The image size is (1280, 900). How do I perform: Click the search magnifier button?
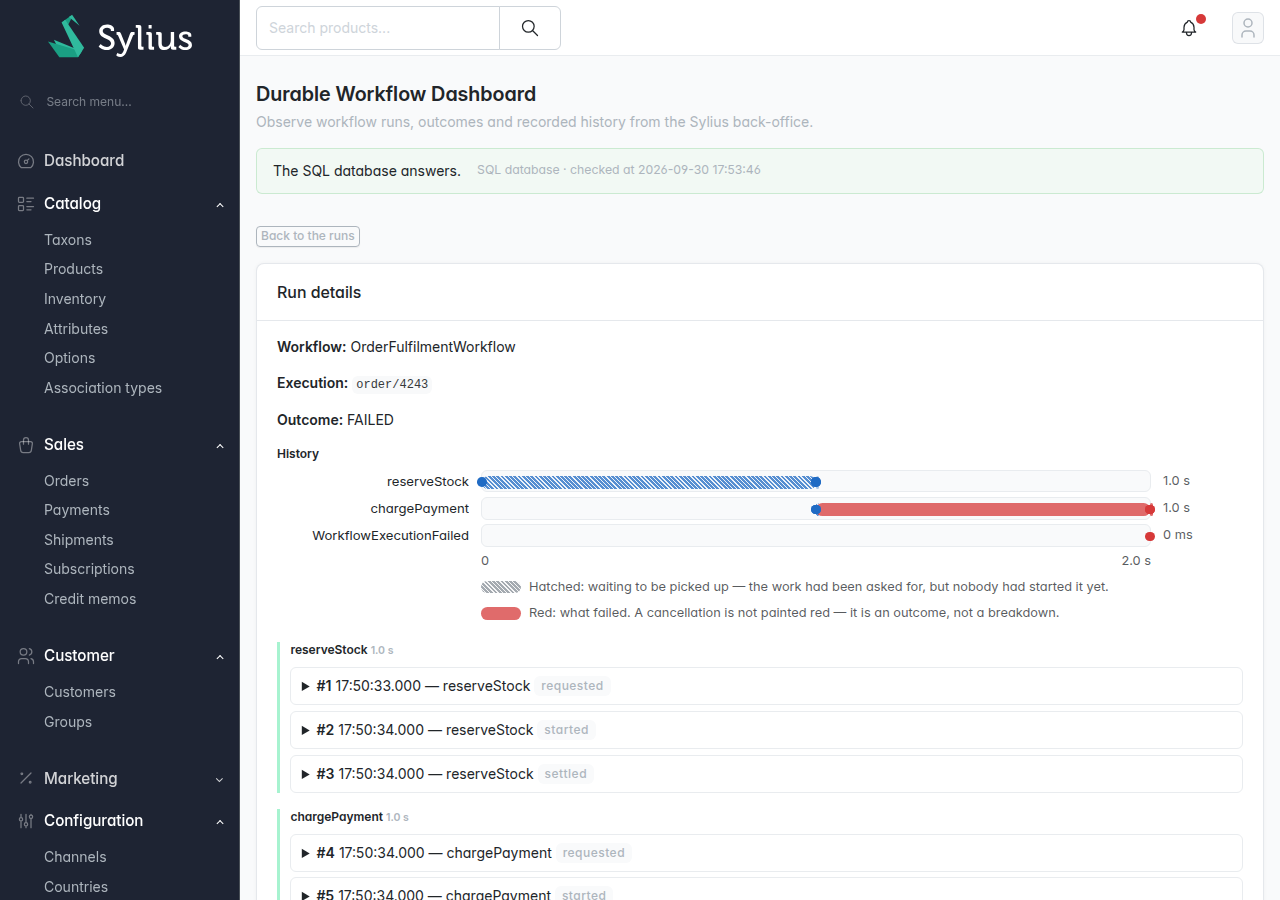(x=530, y=28)
